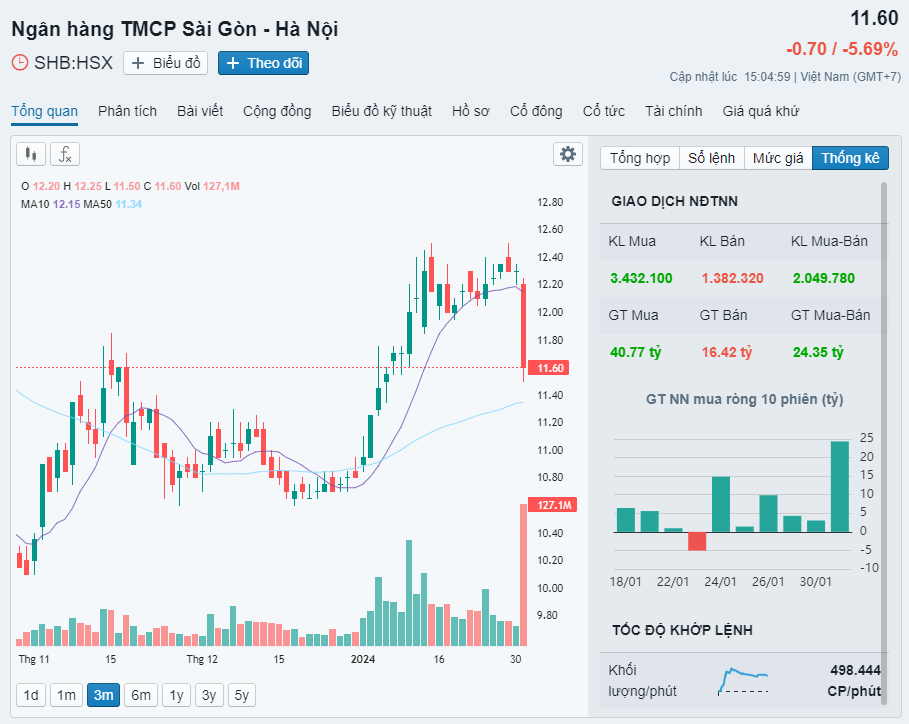909x724 pixels.
Task: Click the TỐC ĐỘ KHỚP LỆNH heading
Action: tap(682, 630)
